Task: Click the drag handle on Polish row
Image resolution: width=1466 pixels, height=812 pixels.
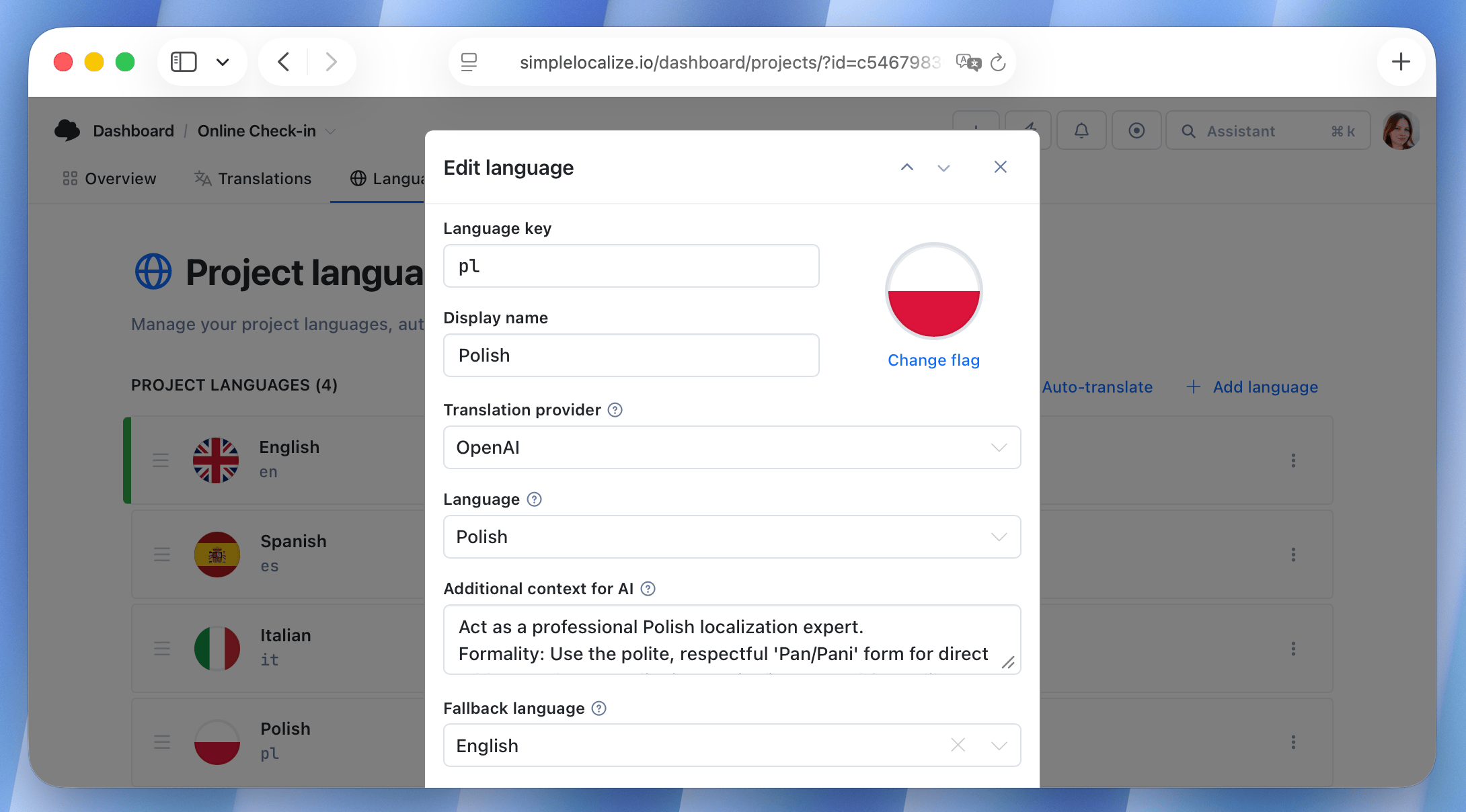Action: [x=161, y=742]
